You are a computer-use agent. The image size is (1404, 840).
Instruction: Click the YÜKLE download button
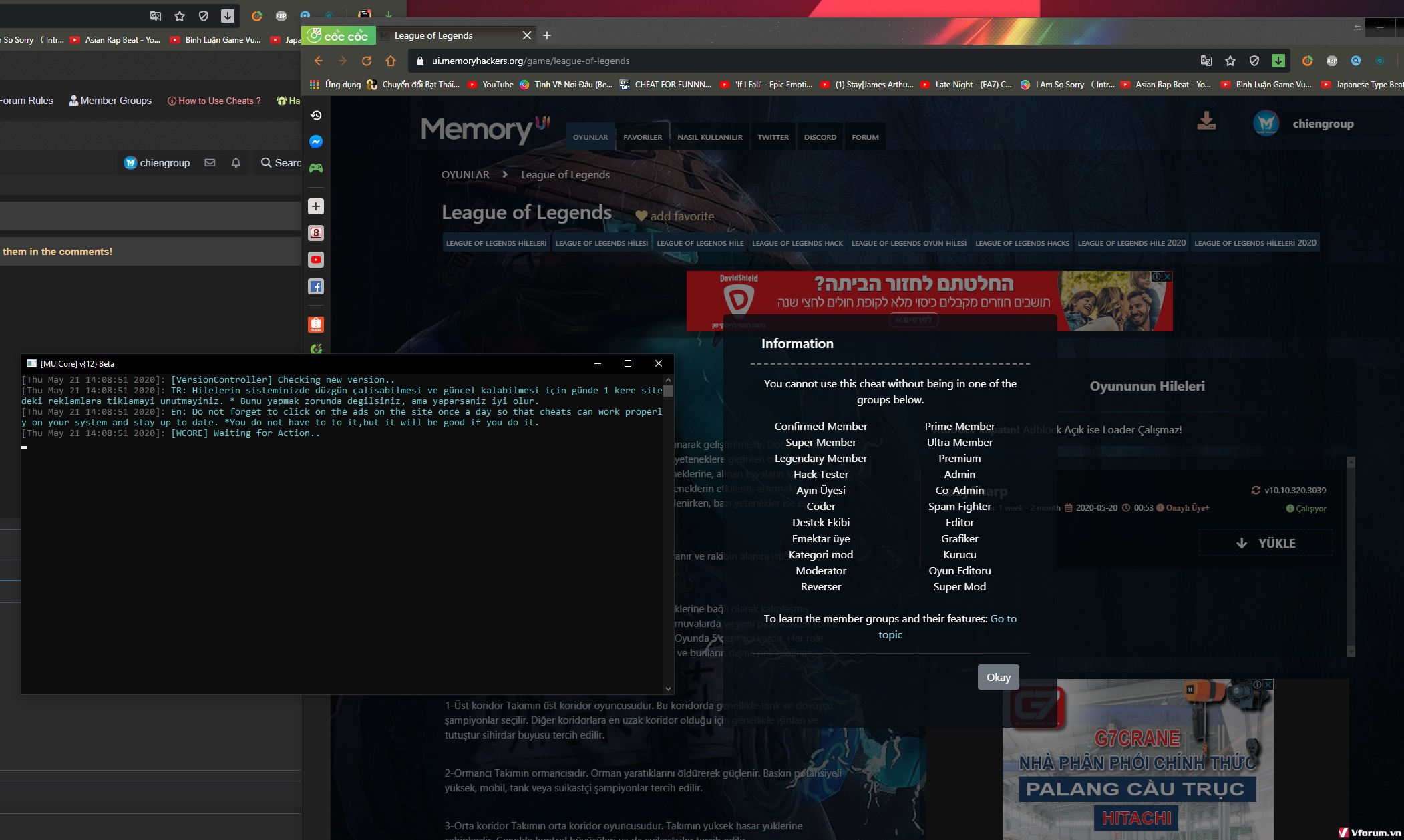pos(1266,543)
